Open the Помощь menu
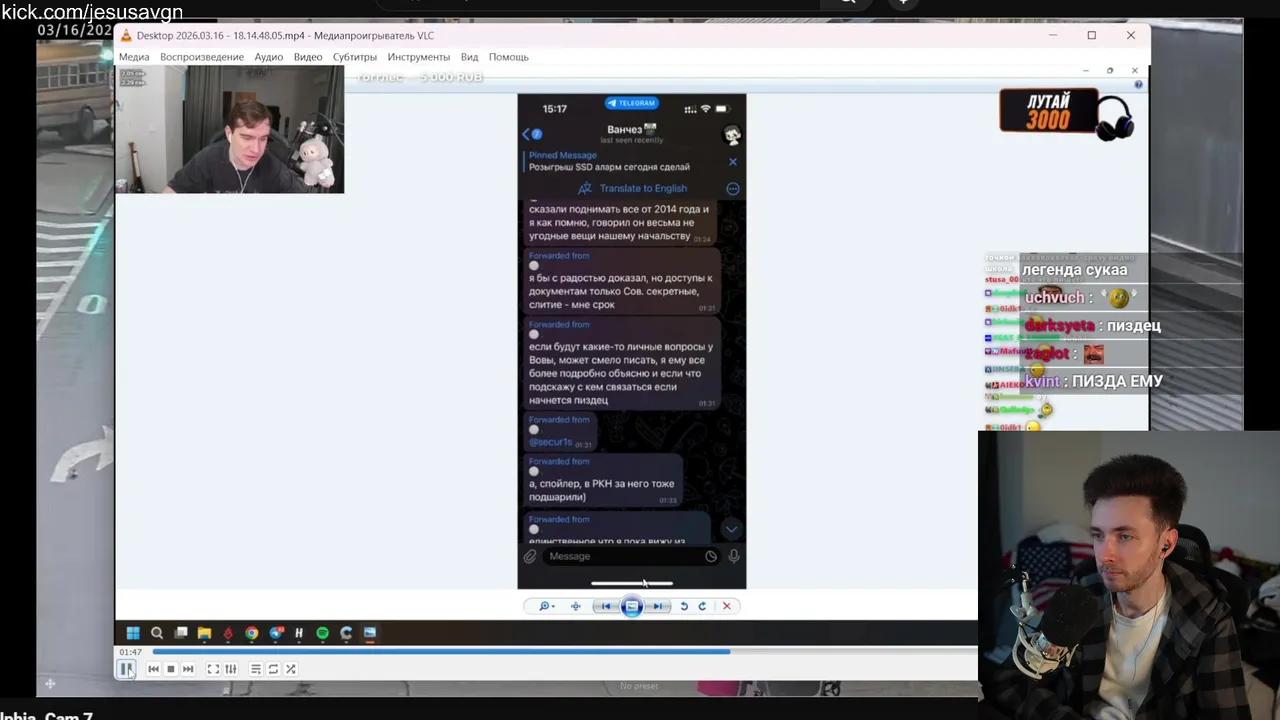The image size is (1280, 720). (x=509, y=57)
